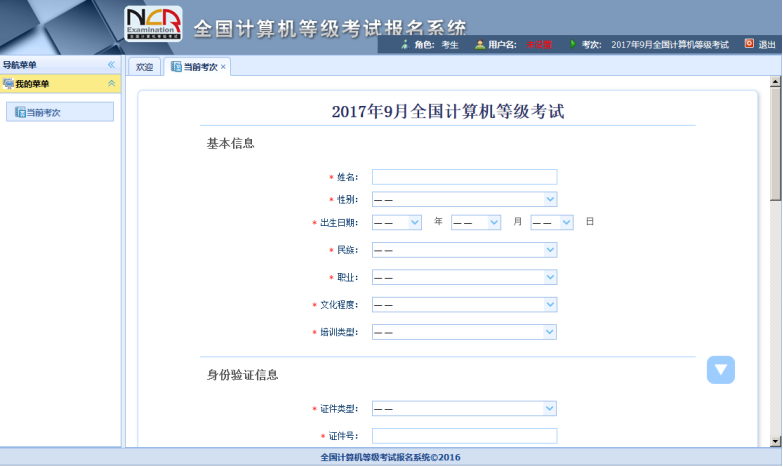This screenshot has height=467, width=783.
Task: Click the page title 2017年9月全国计算机等级考试
Action: click(448, 111)
